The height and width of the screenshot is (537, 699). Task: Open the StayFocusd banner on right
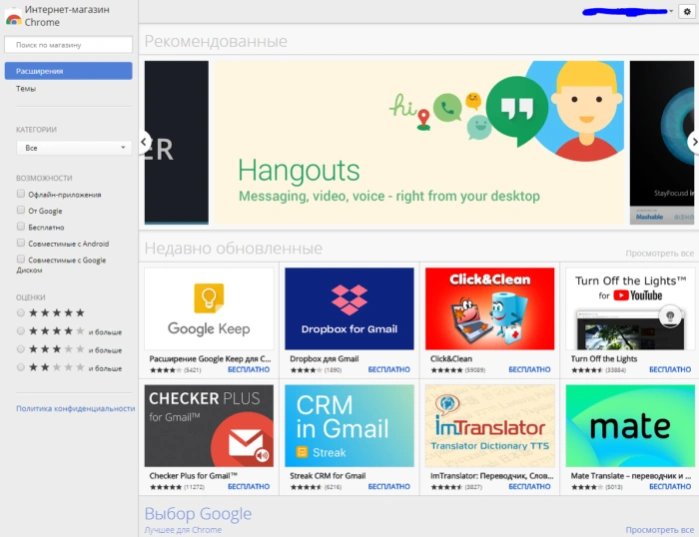pyautogui.click(x=662, y=142)
